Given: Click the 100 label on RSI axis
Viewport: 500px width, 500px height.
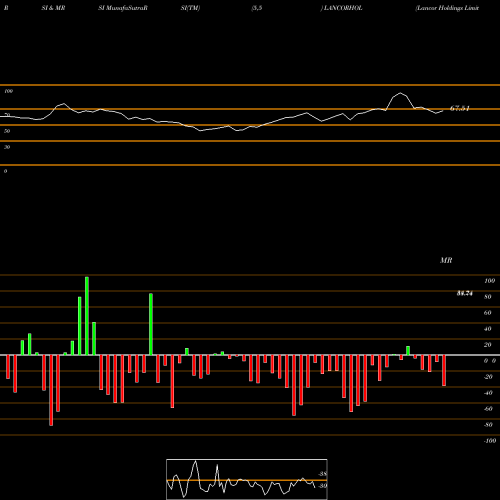Looking at the screenshot, I should coord(8,91).
